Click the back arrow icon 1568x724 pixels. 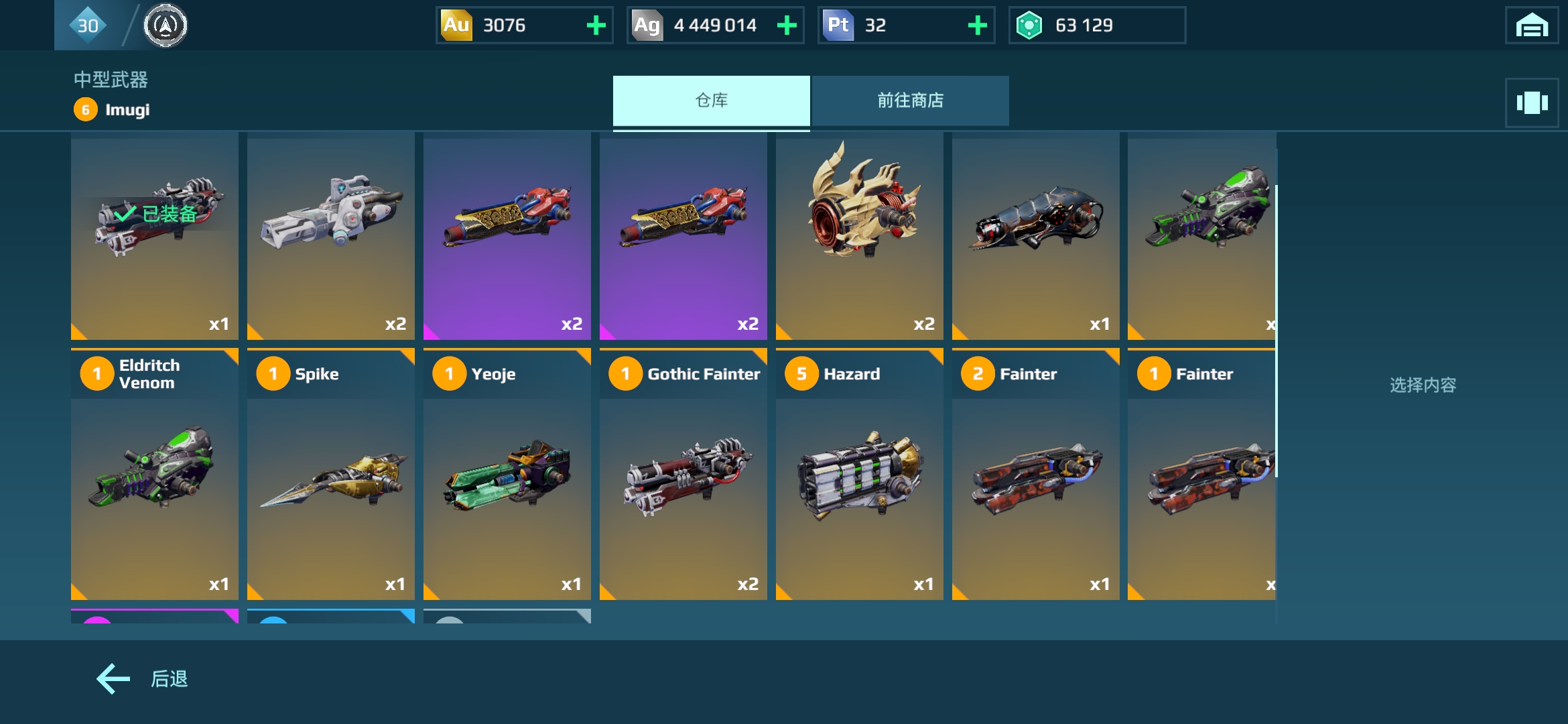point(113,679)
